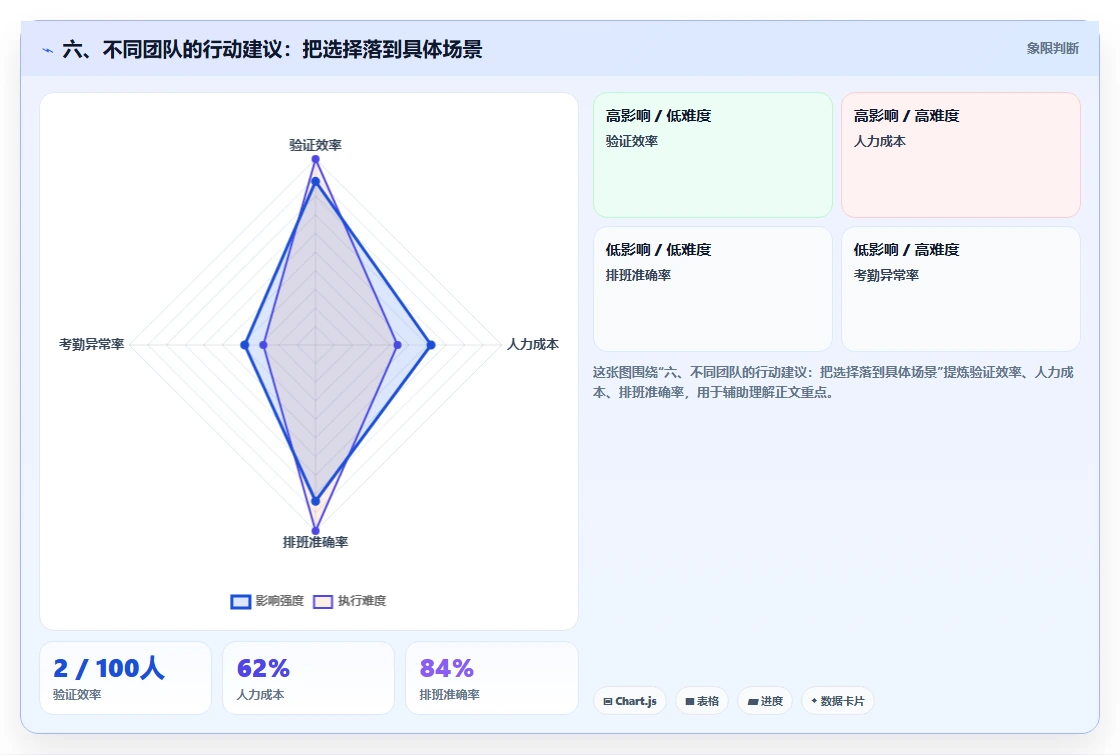
Task: Select the purple 执行难度 point on 人力成本 axis
Action: pyautogui.click(x=398, y=345)
